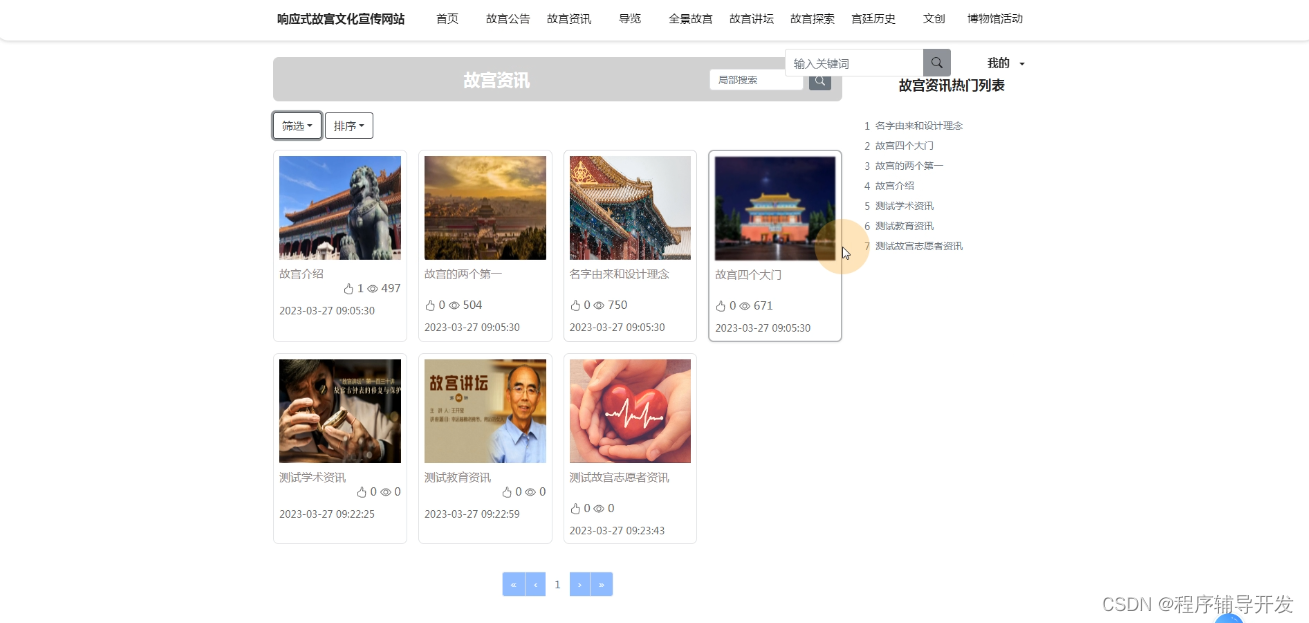Open the 故宫四个大门 night gate thumbnail
This screenshot has width=1309, height=623.
[x=775, y=208]
